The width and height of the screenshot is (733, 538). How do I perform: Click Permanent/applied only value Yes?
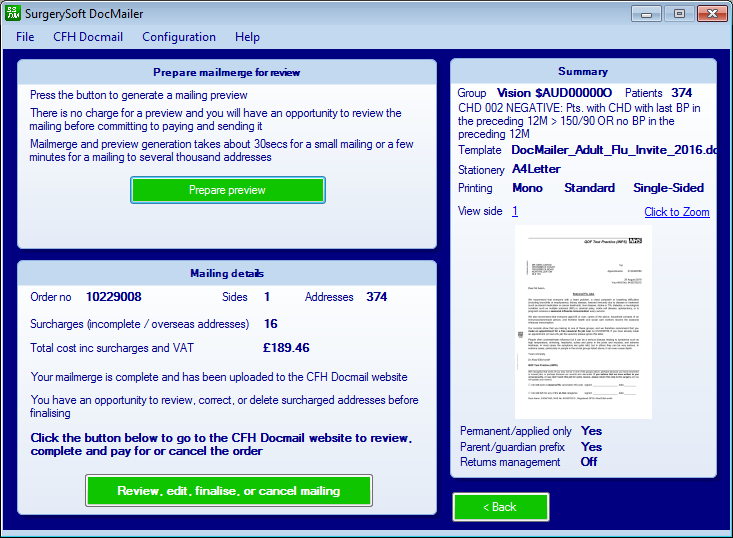(591, 431)
